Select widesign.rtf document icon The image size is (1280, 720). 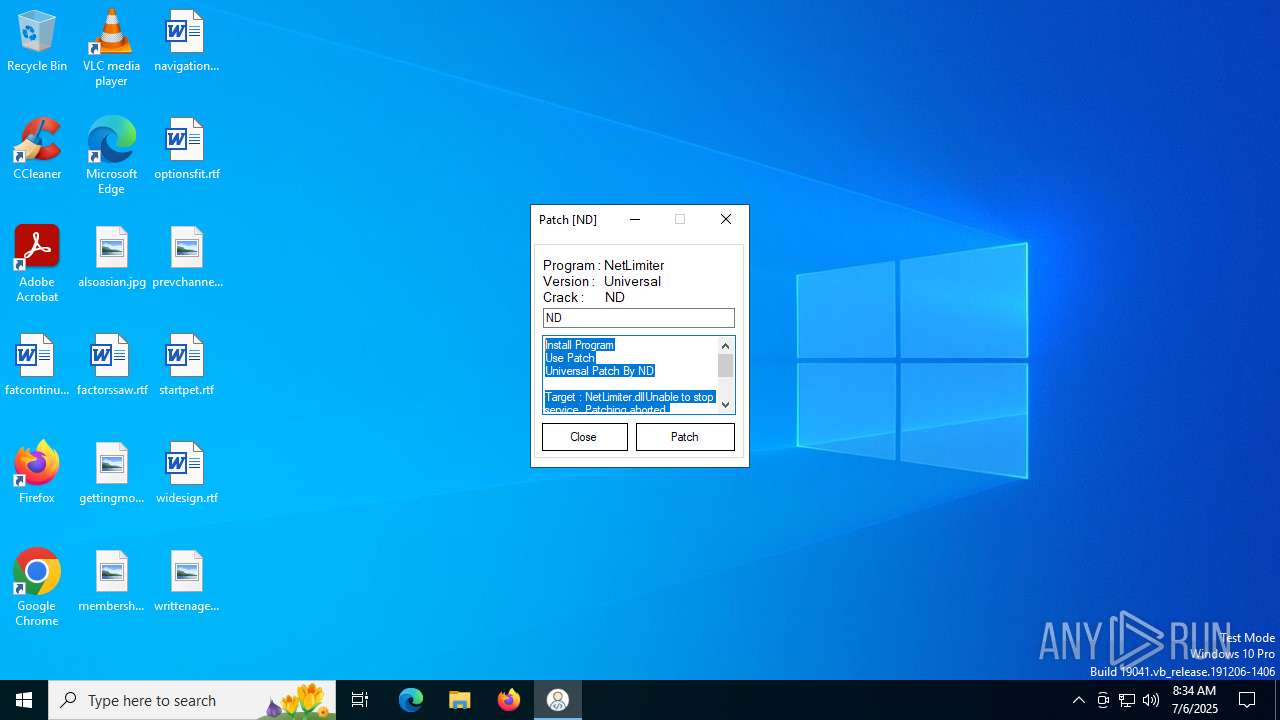pyautogui.click(x=186, y=473)
